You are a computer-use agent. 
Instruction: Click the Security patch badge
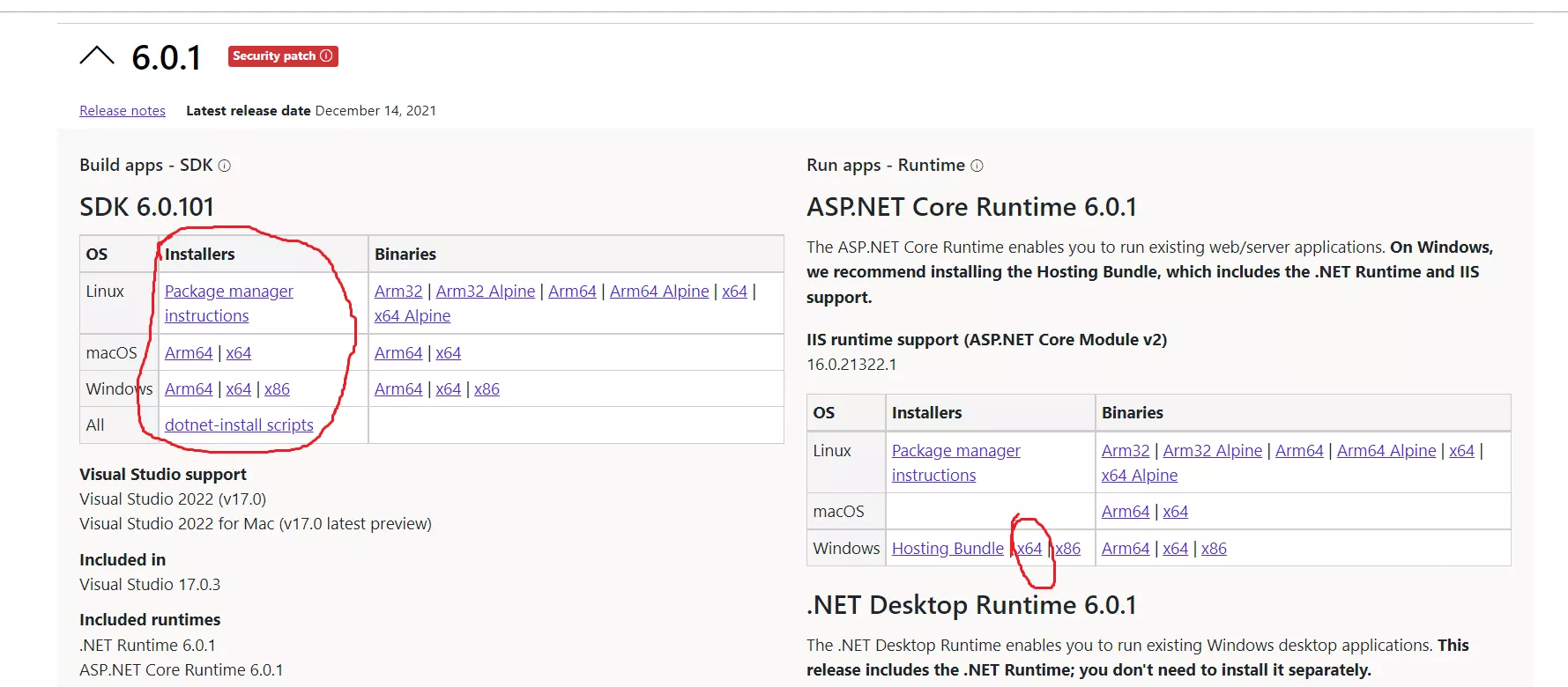coord(283,55)
